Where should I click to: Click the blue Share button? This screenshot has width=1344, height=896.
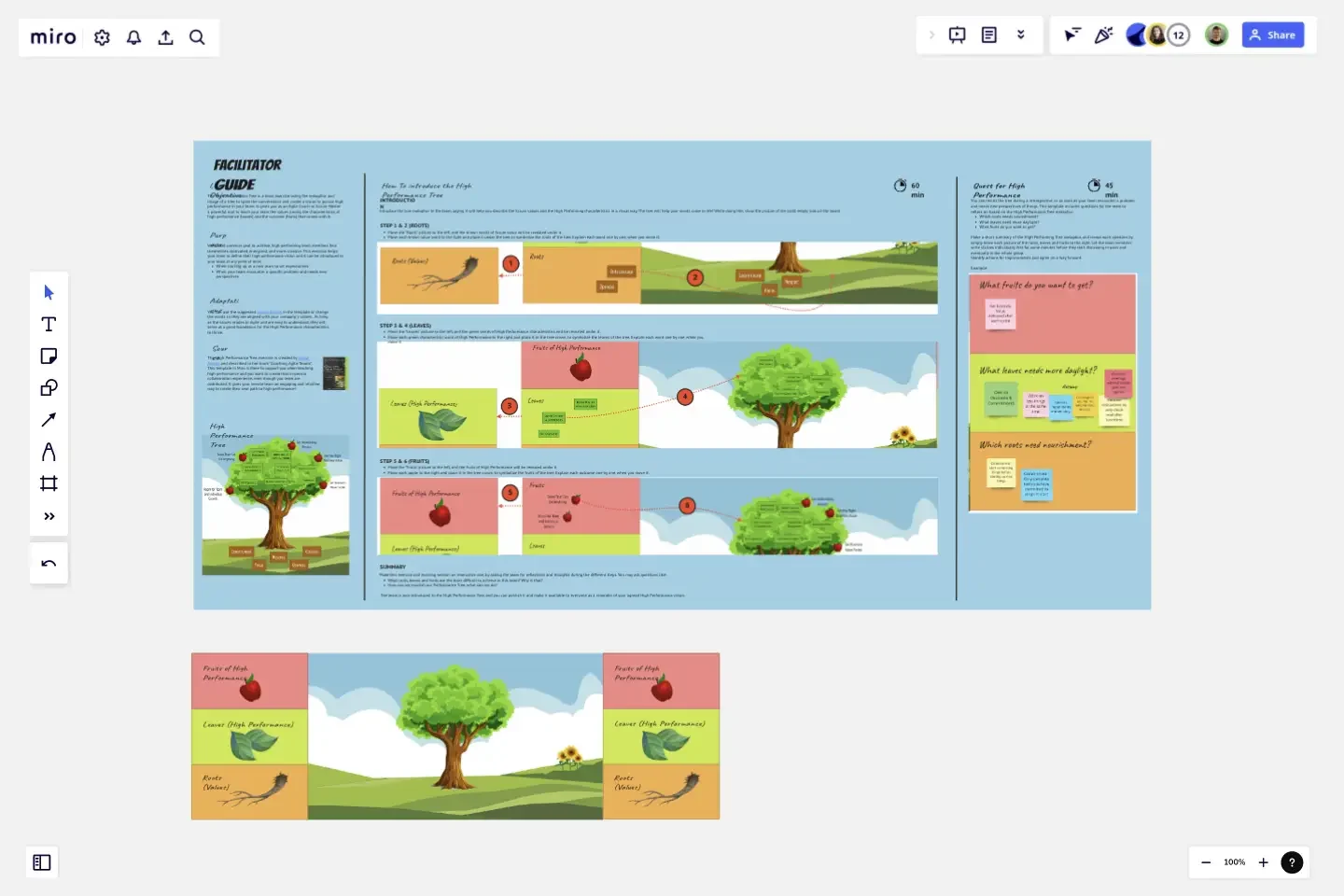[x=1273, y=35]
